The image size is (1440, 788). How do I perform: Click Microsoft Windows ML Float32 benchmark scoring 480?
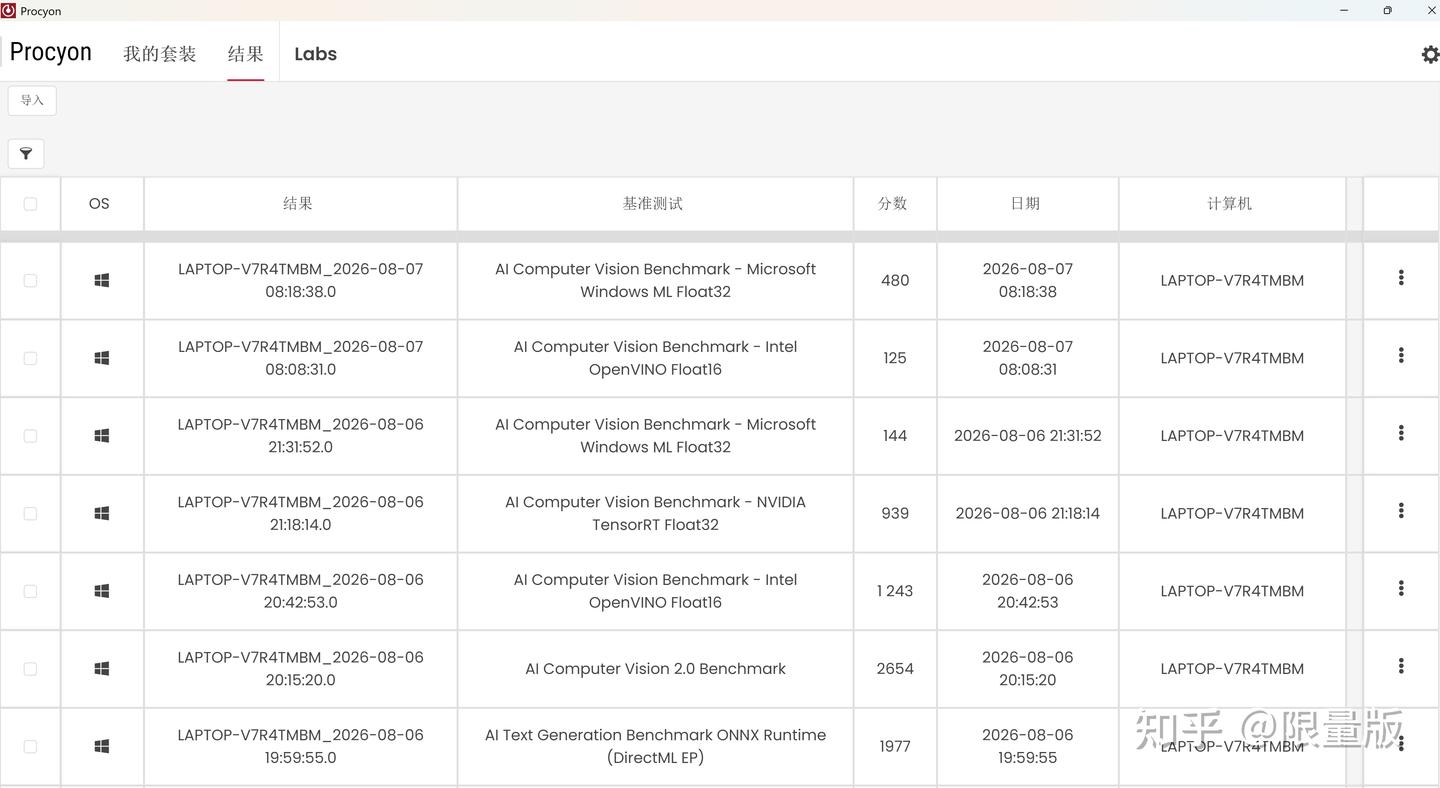[655, 281]
